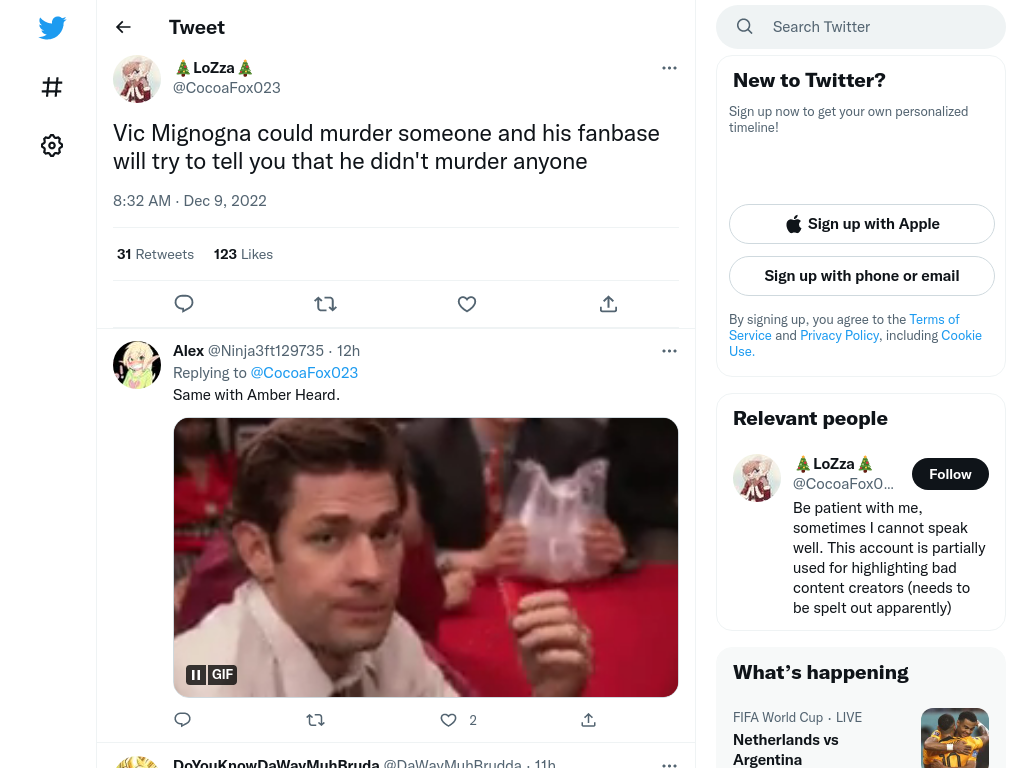Follow LoZza in Relevant people

(x=950, y=474)
